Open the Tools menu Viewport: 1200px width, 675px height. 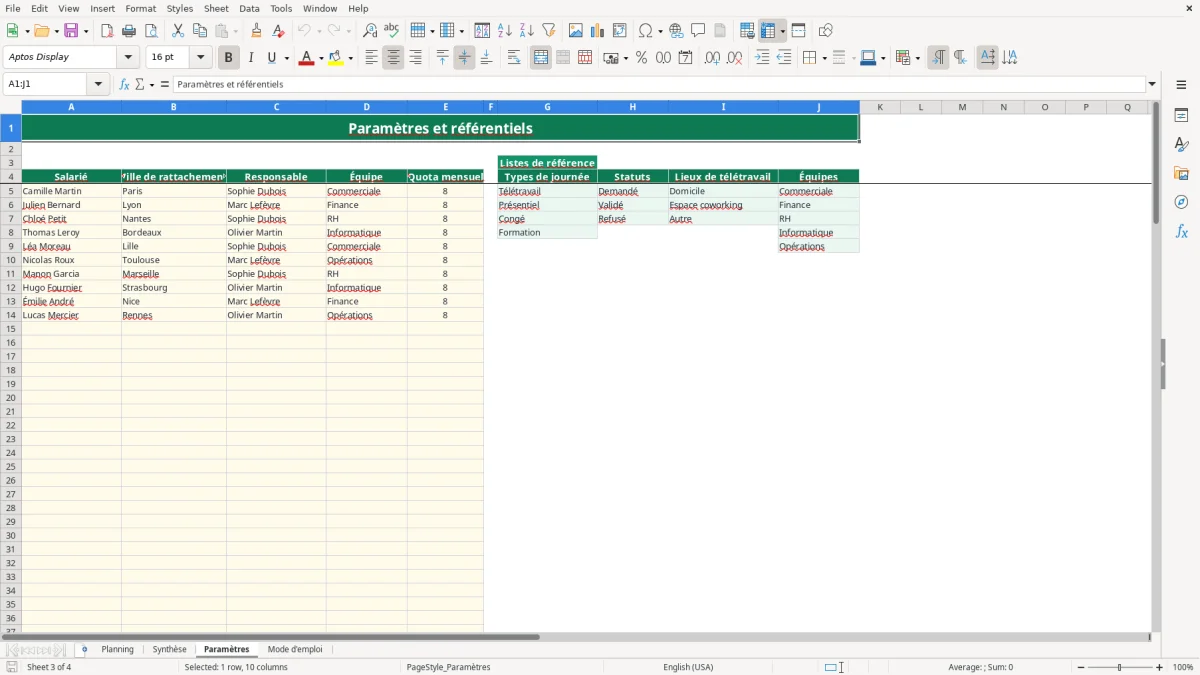[x=281, y=8]
